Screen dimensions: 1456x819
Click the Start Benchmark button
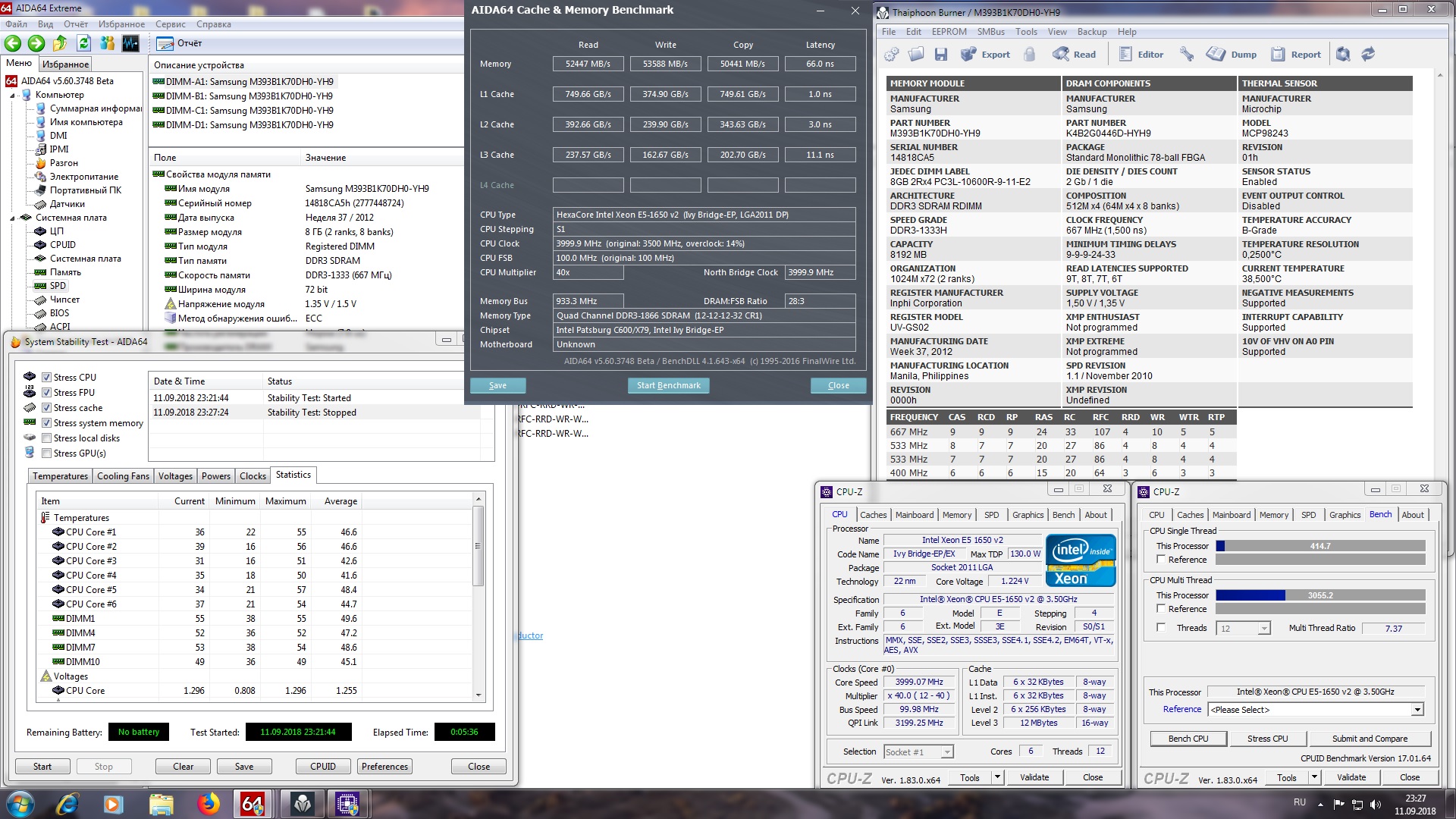[668, 385]
